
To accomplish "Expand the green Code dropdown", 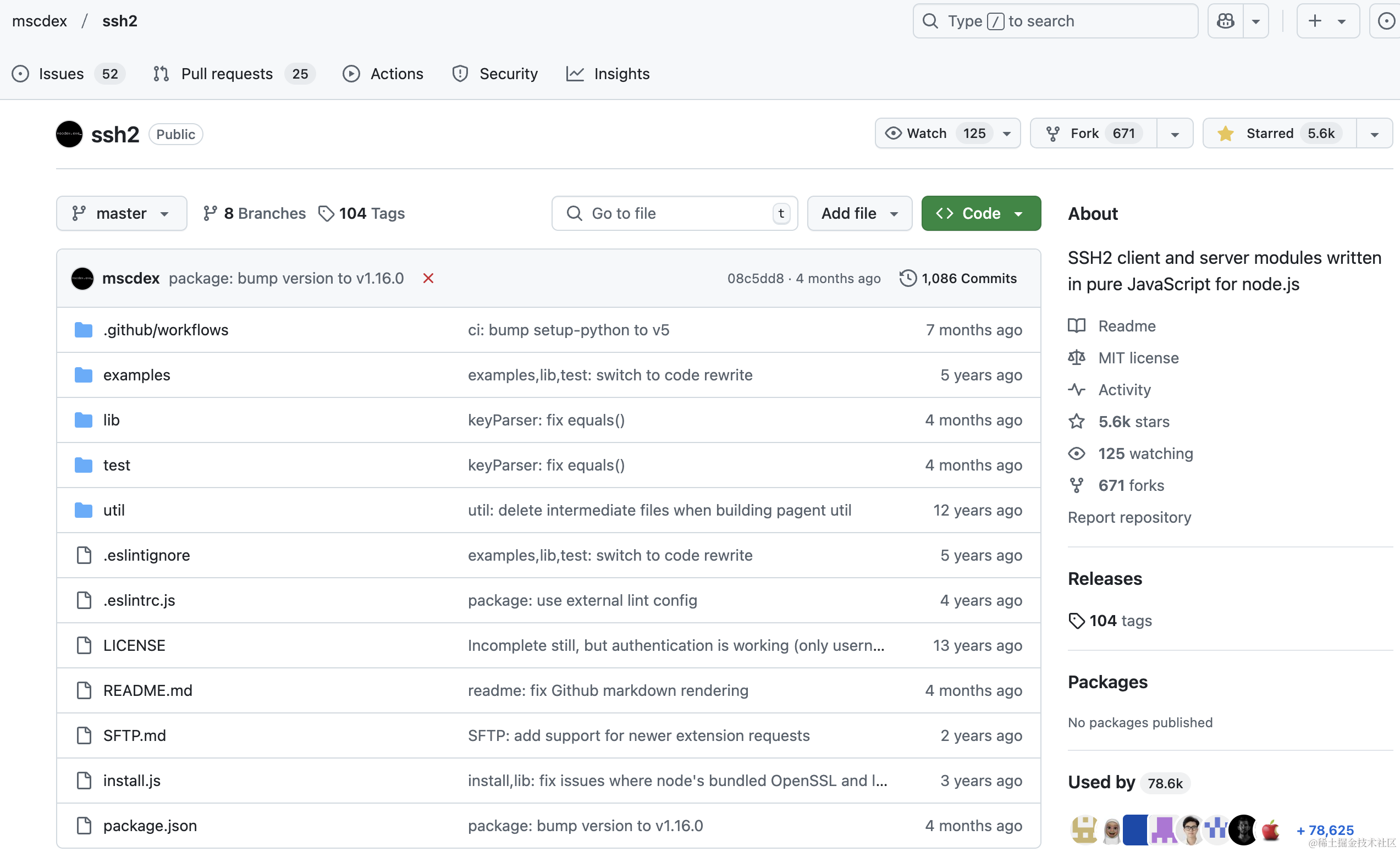I will (980, 214).
